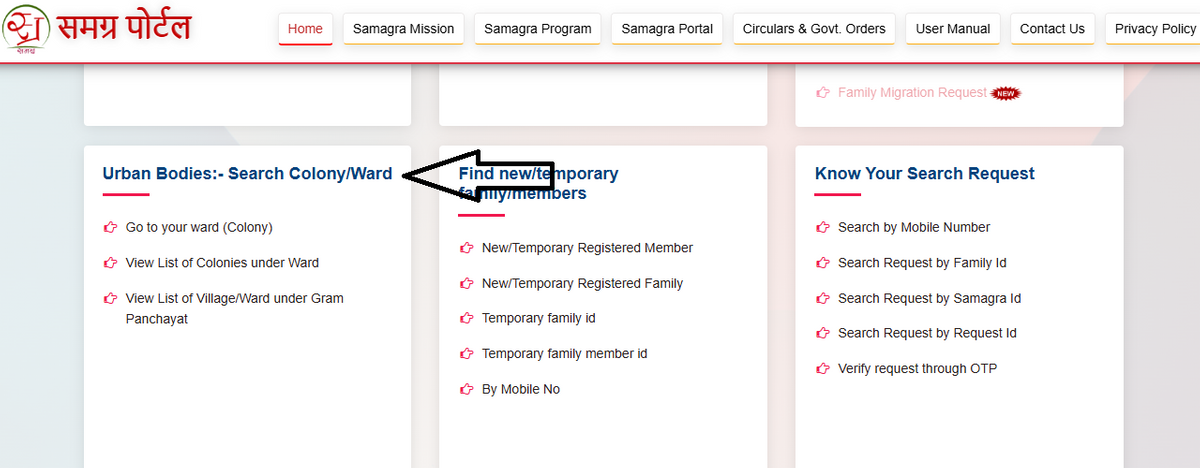The height and width of the screenshot is (468, 1200).
Task: Click the Urban Bodies Search Colony/Ward heading
Action: (x=247, y=174)
